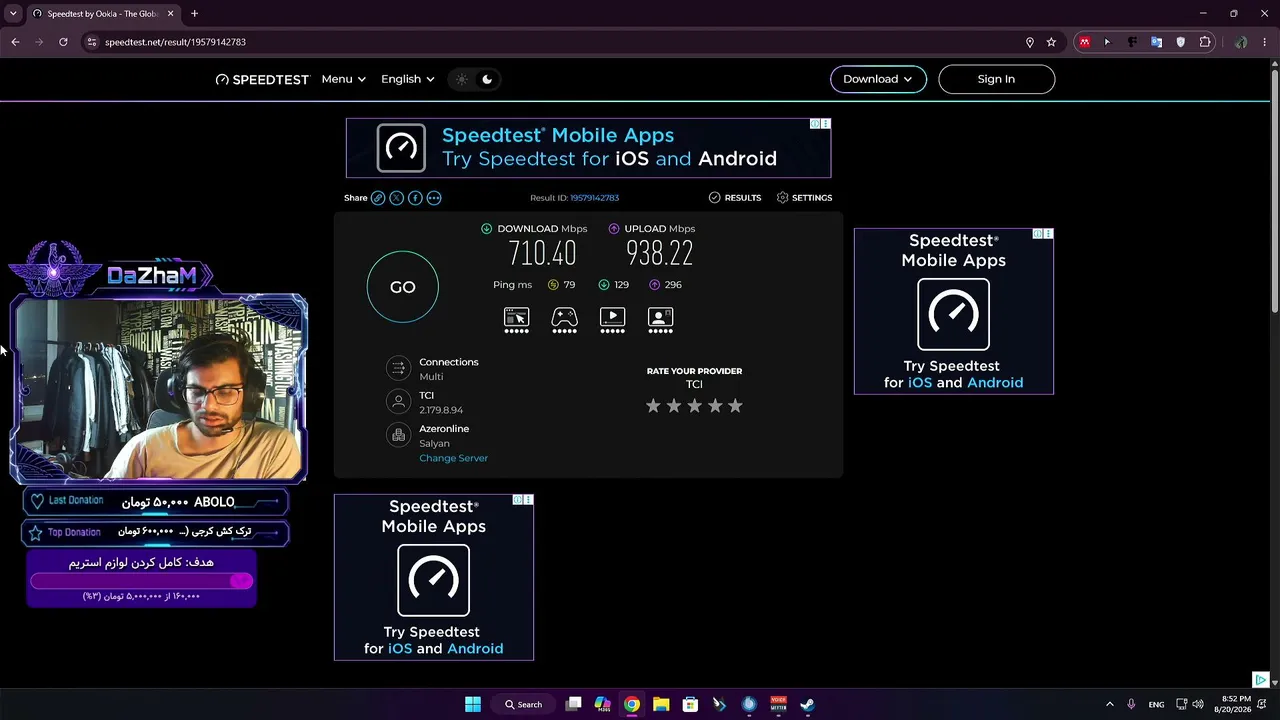Click the Windows taskbar Search box
Viewport: 1280px width, 720px height.
(x=523, y=704)
